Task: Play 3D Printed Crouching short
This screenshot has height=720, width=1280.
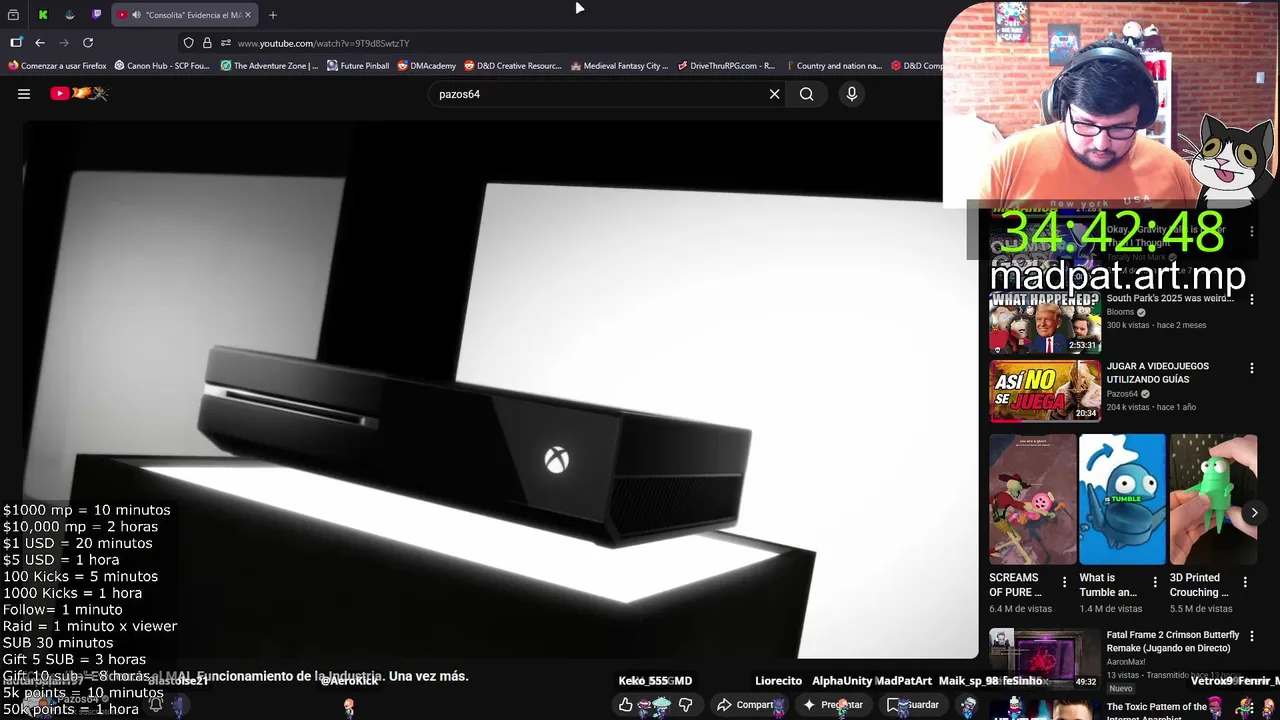Action: [x=1213, y=499]
